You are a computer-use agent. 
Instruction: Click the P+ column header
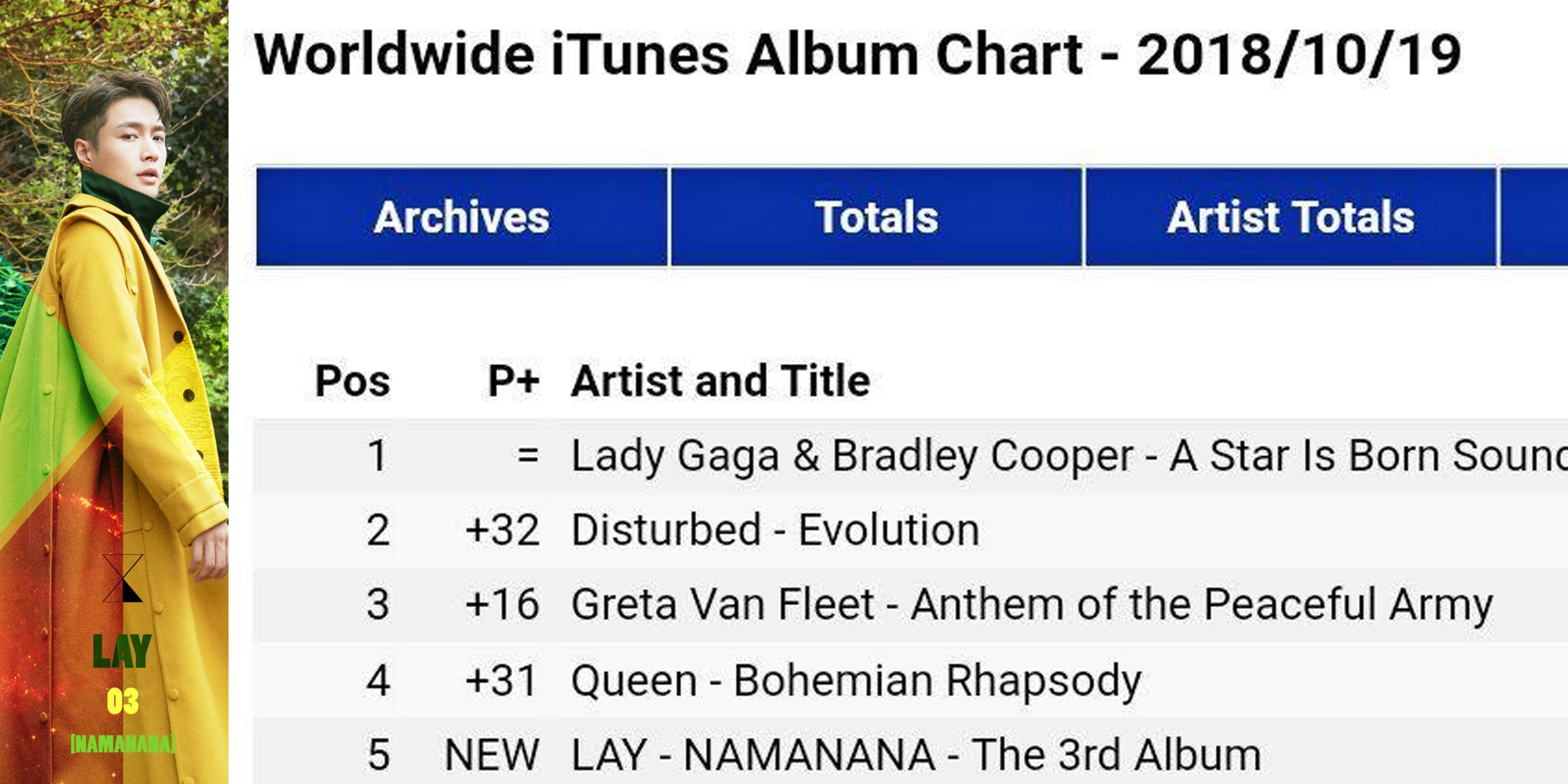coord(514,382)
